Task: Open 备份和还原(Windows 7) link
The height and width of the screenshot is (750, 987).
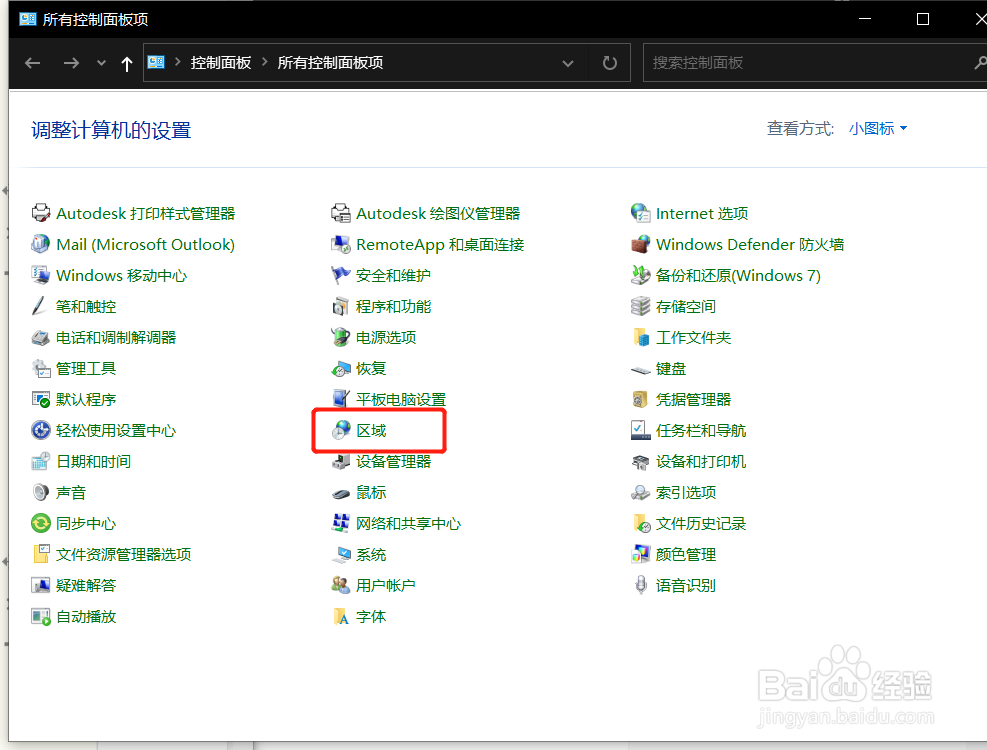Action: point(738,275)
